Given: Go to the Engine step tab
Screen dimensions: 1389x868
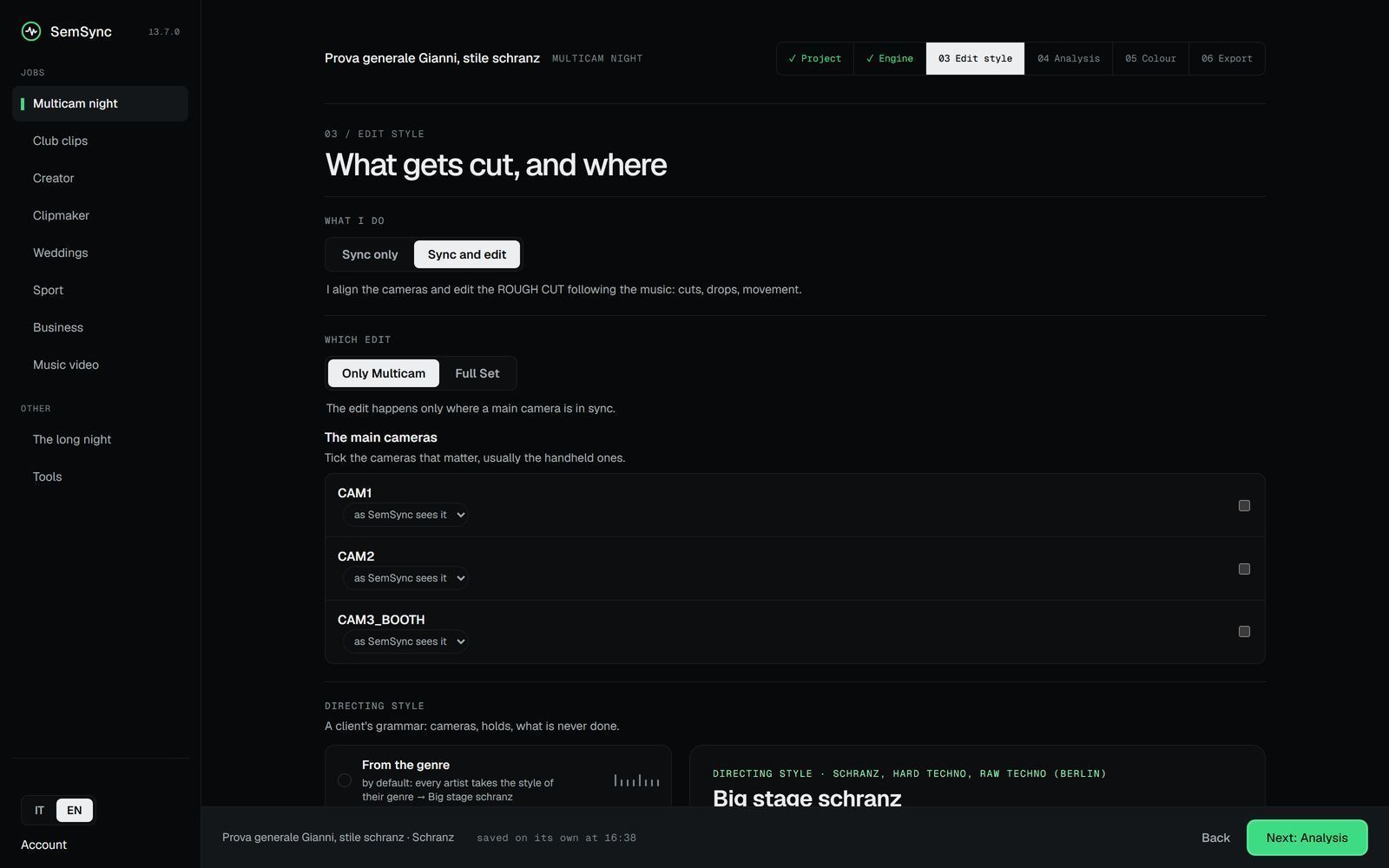Looking at the screenshot, I should (x=890, y=58).
